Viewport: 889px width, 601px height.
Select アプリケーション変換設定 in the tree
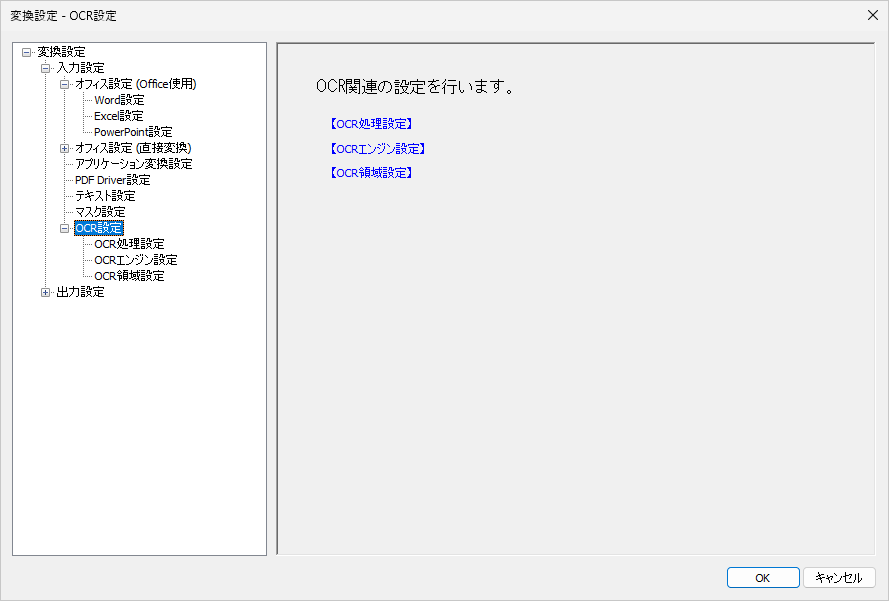[134, 163]
